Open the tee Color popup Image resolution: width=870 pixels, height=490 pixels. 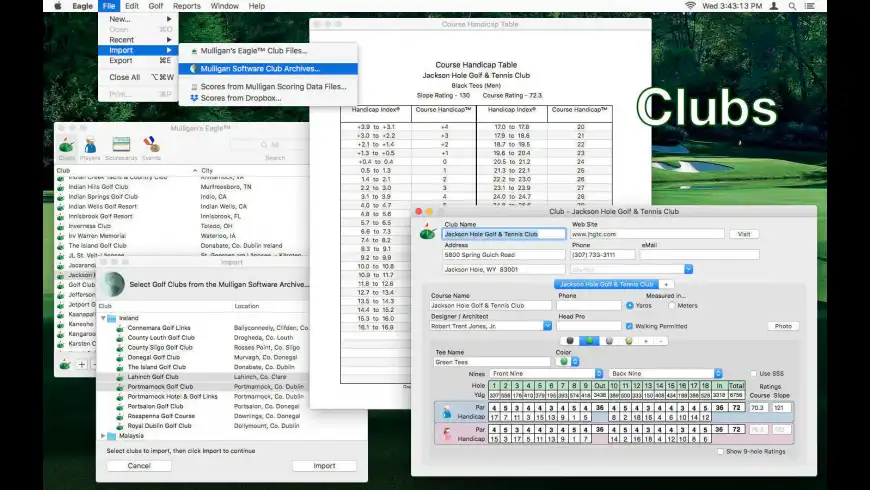(568, 362)
